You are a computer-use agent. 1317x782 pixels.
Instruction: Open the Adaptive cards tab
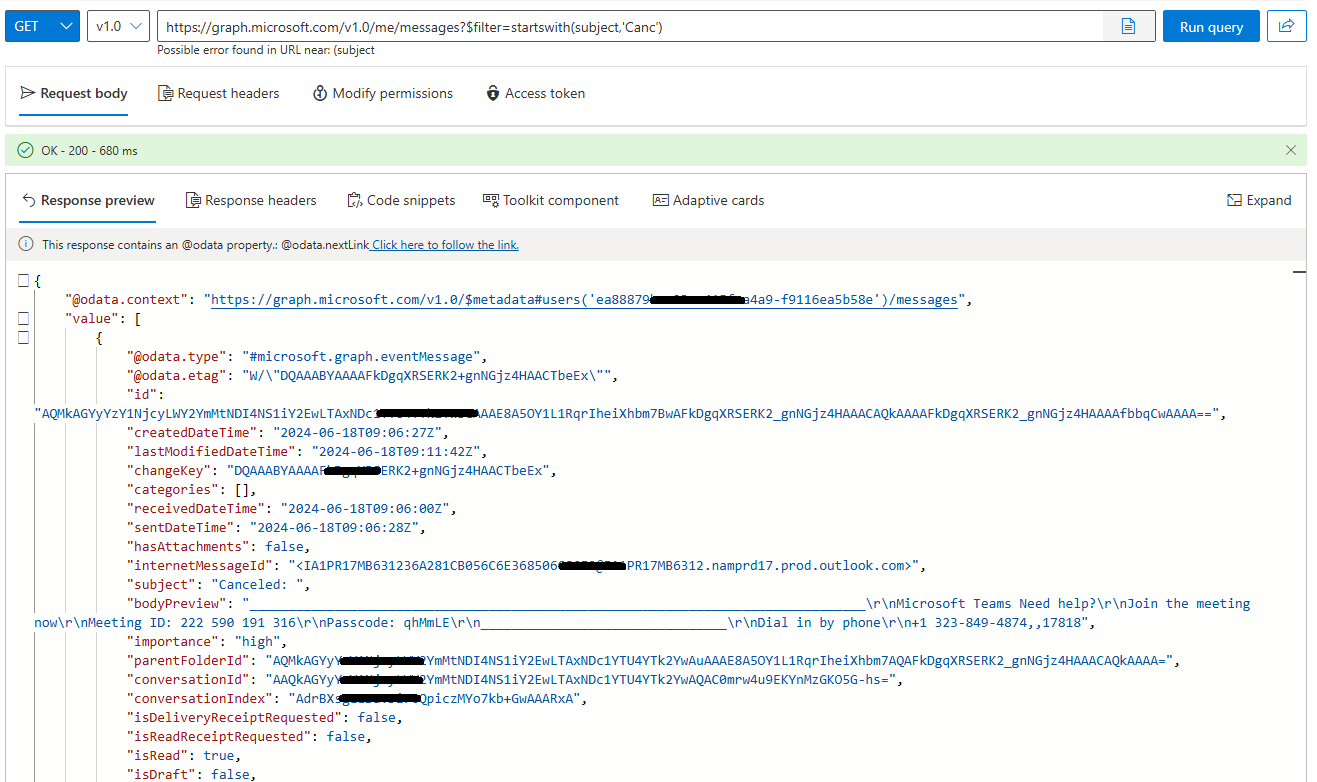click(708, 200)
